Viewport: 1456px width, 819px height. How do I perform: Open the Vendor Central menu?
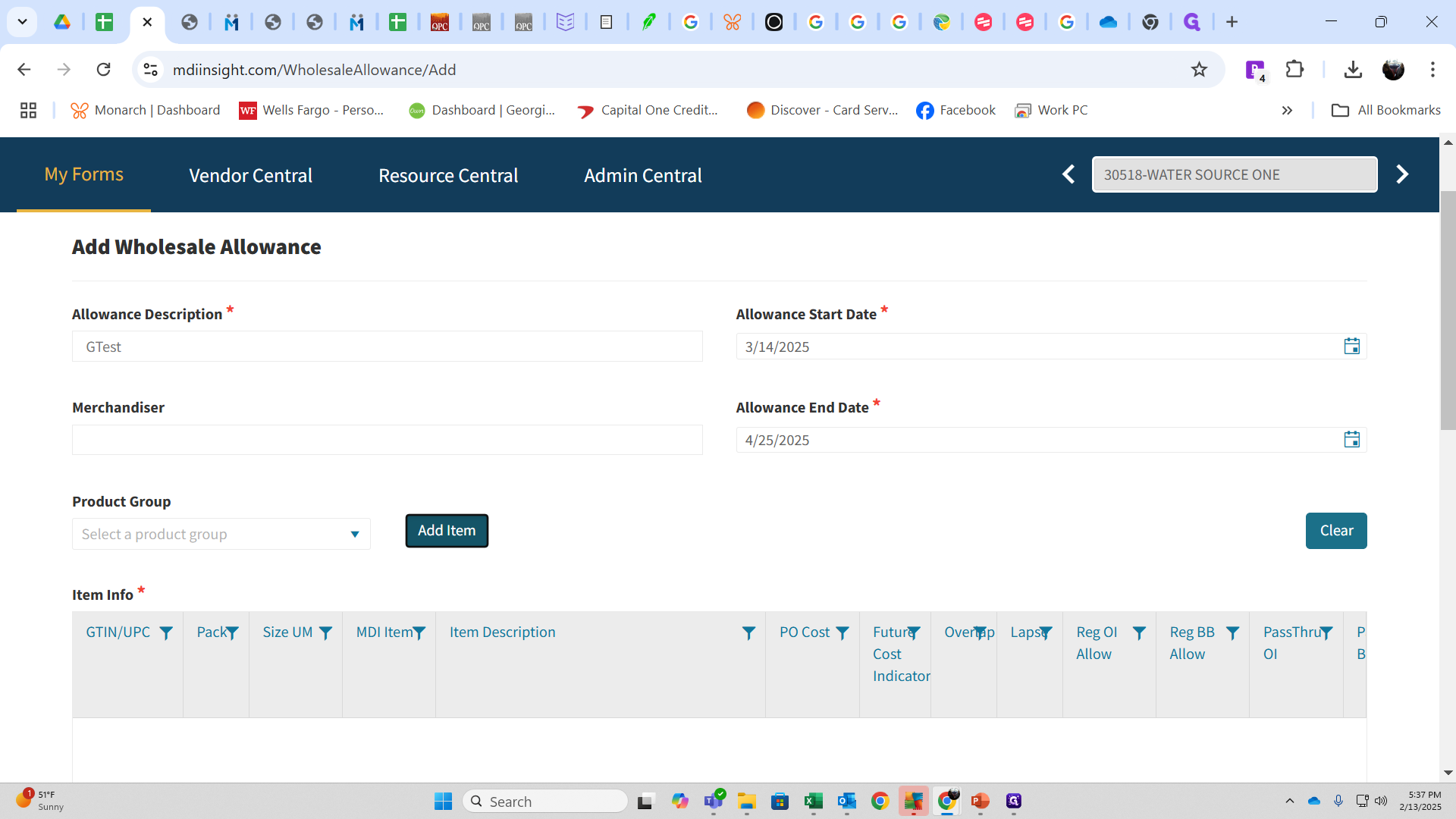(250, 175)
